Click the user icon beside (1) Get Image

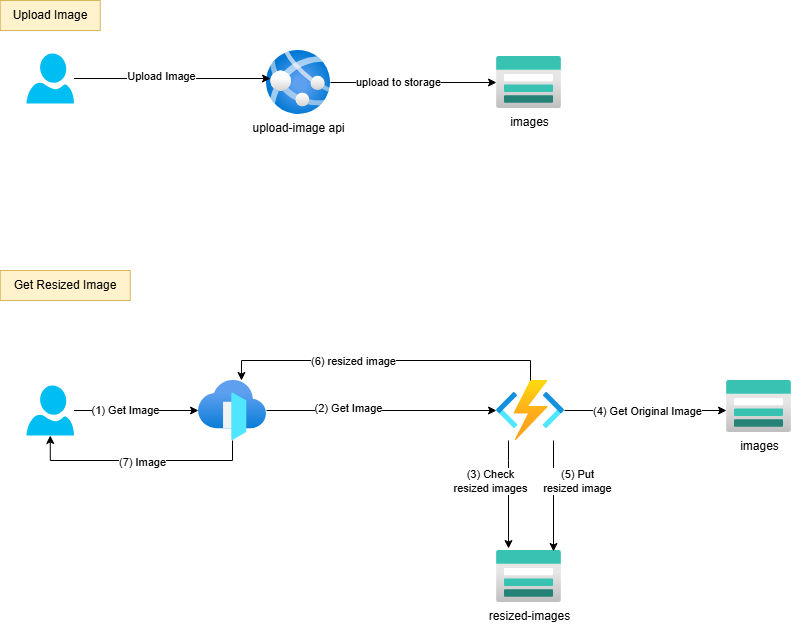pos(50,412)
